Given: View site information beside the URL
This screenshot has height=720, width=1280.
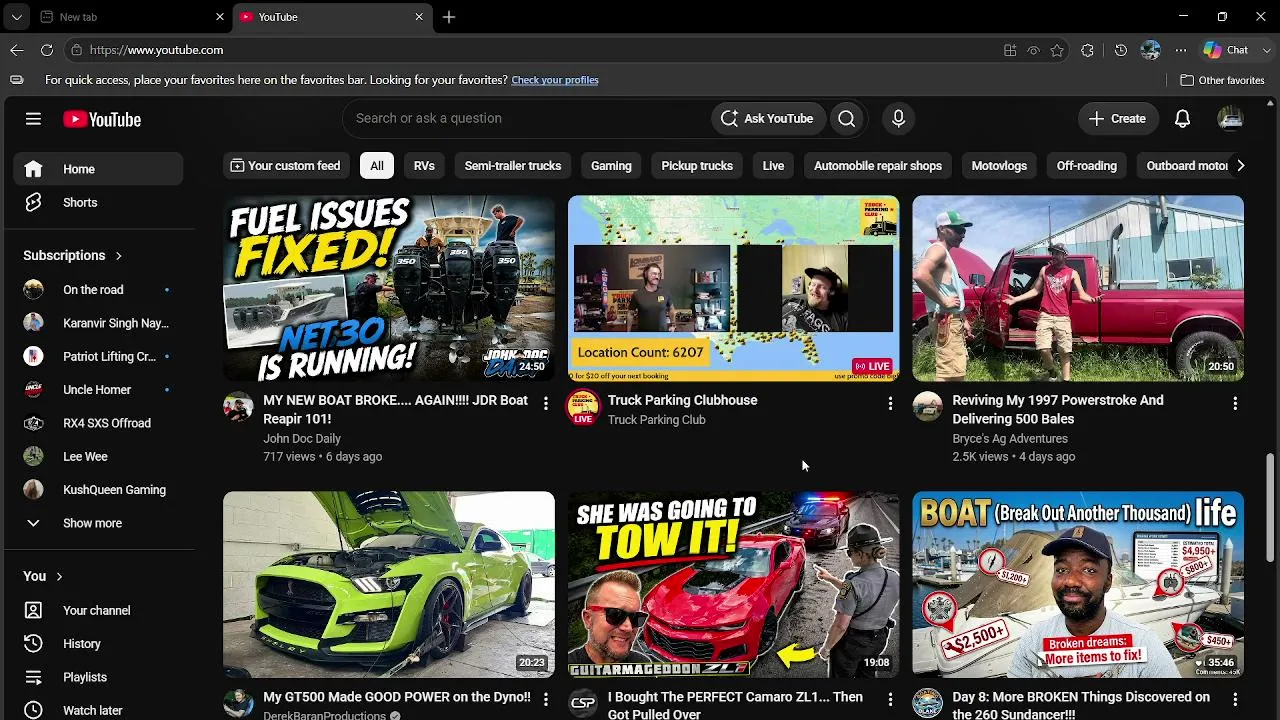Looking at the screenshot, I should (76, 50).
